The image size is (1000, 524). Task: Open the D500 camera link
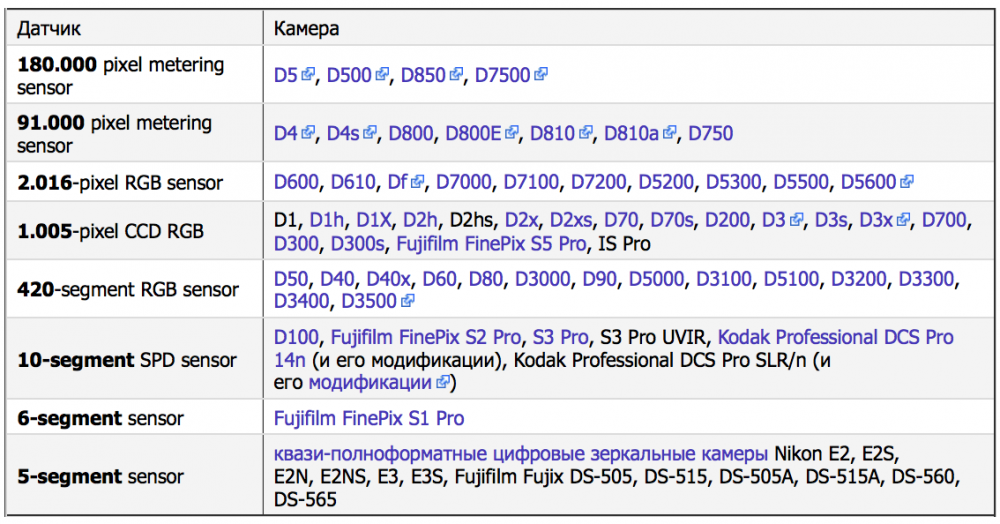[349, 75]
